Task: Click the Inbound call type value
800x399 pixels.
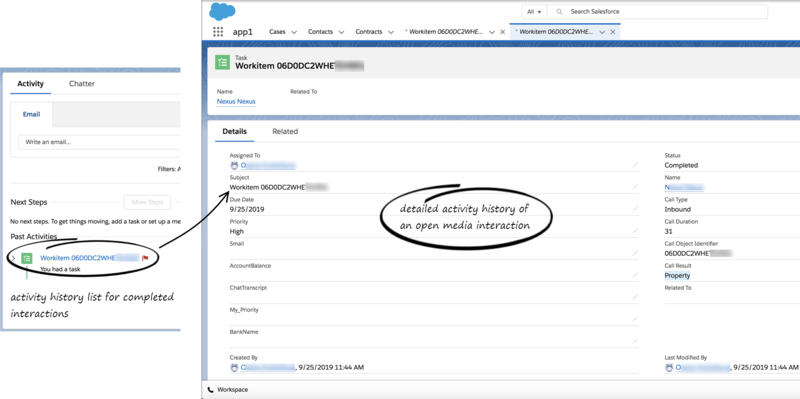Action: click(x=678, y=209)
